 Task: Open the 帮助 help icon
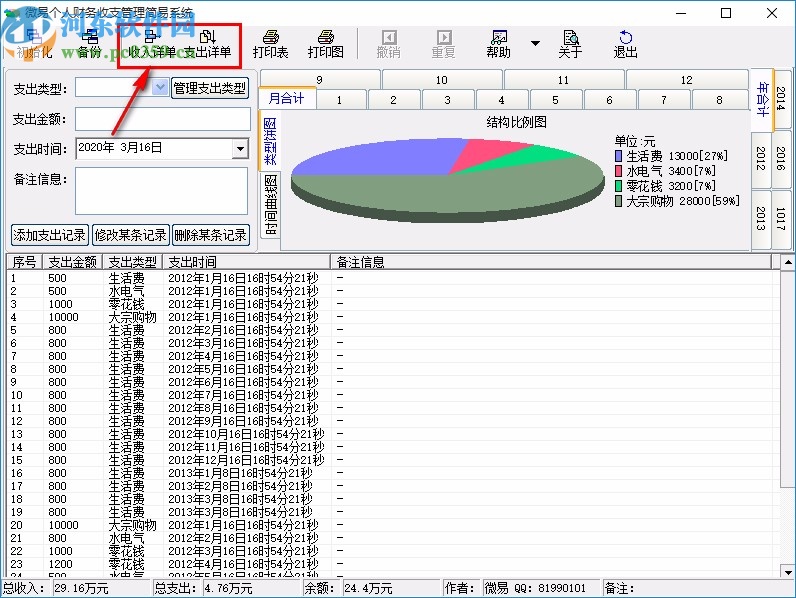[499, 44]
